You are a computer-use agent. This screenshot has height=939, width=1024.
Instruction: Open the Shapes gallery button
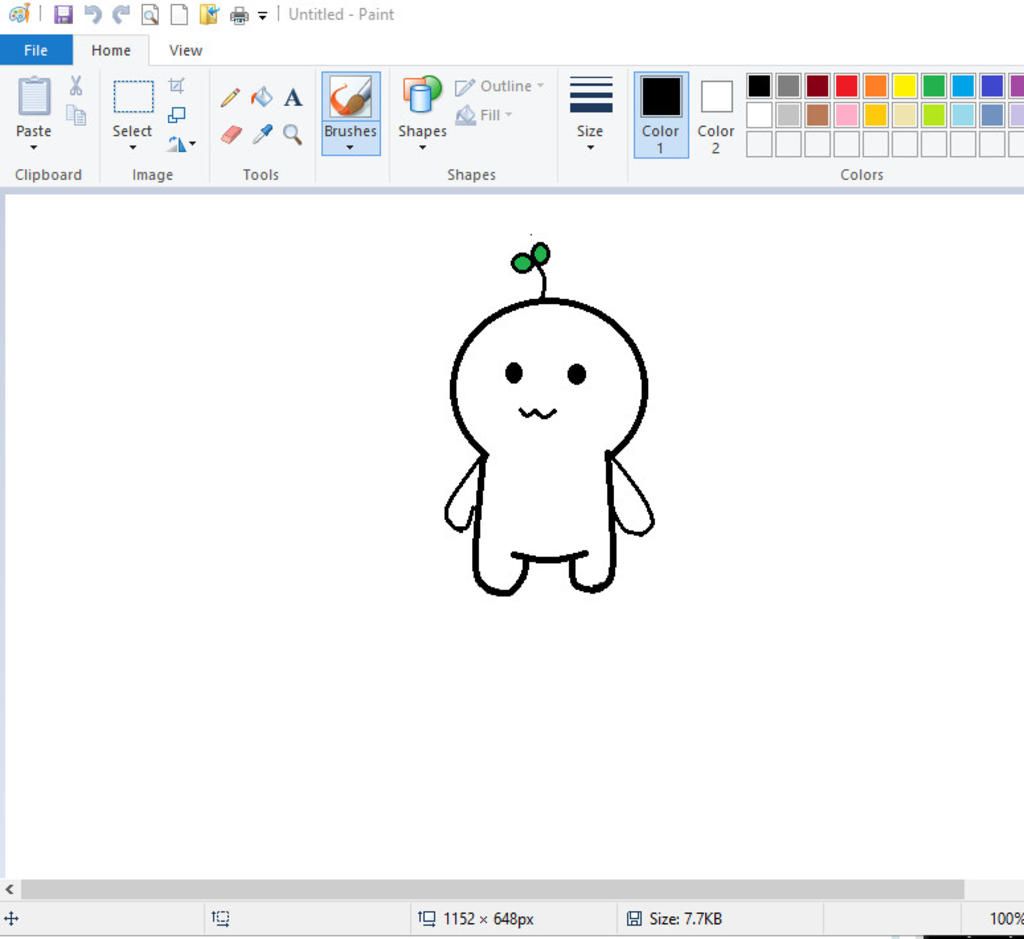423,107
